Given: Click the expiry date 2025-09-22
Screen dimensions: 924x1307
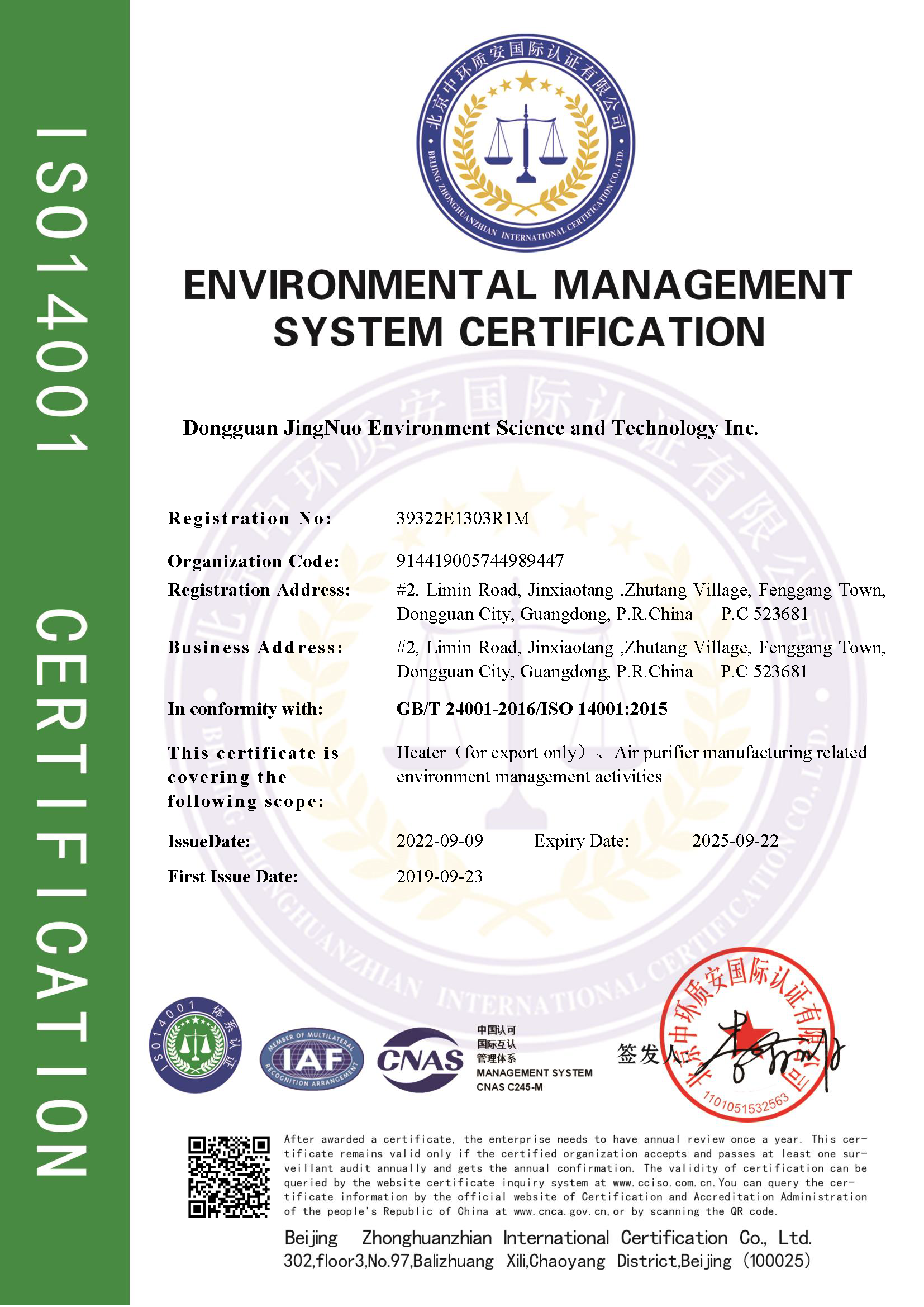Looking at the screenshot, I should tap(735, 841).
